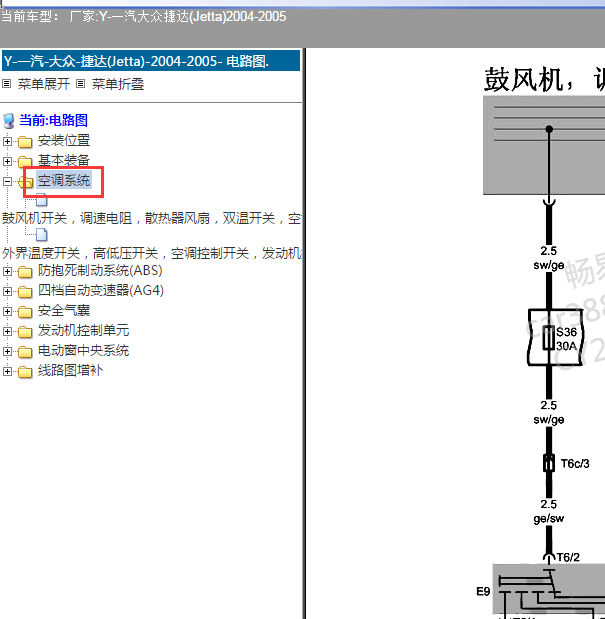Click the icon left of 菜单折叠

(x=81, y=84)
